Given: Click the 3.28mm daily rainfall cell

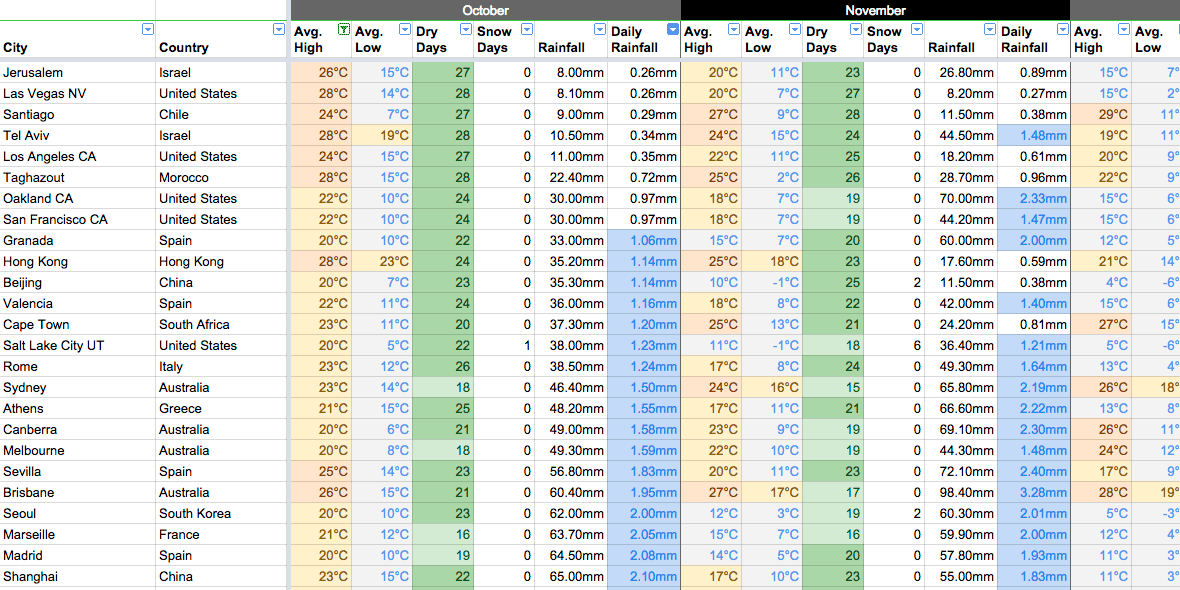Looking at the screenshot, I should coord(1033,493).
